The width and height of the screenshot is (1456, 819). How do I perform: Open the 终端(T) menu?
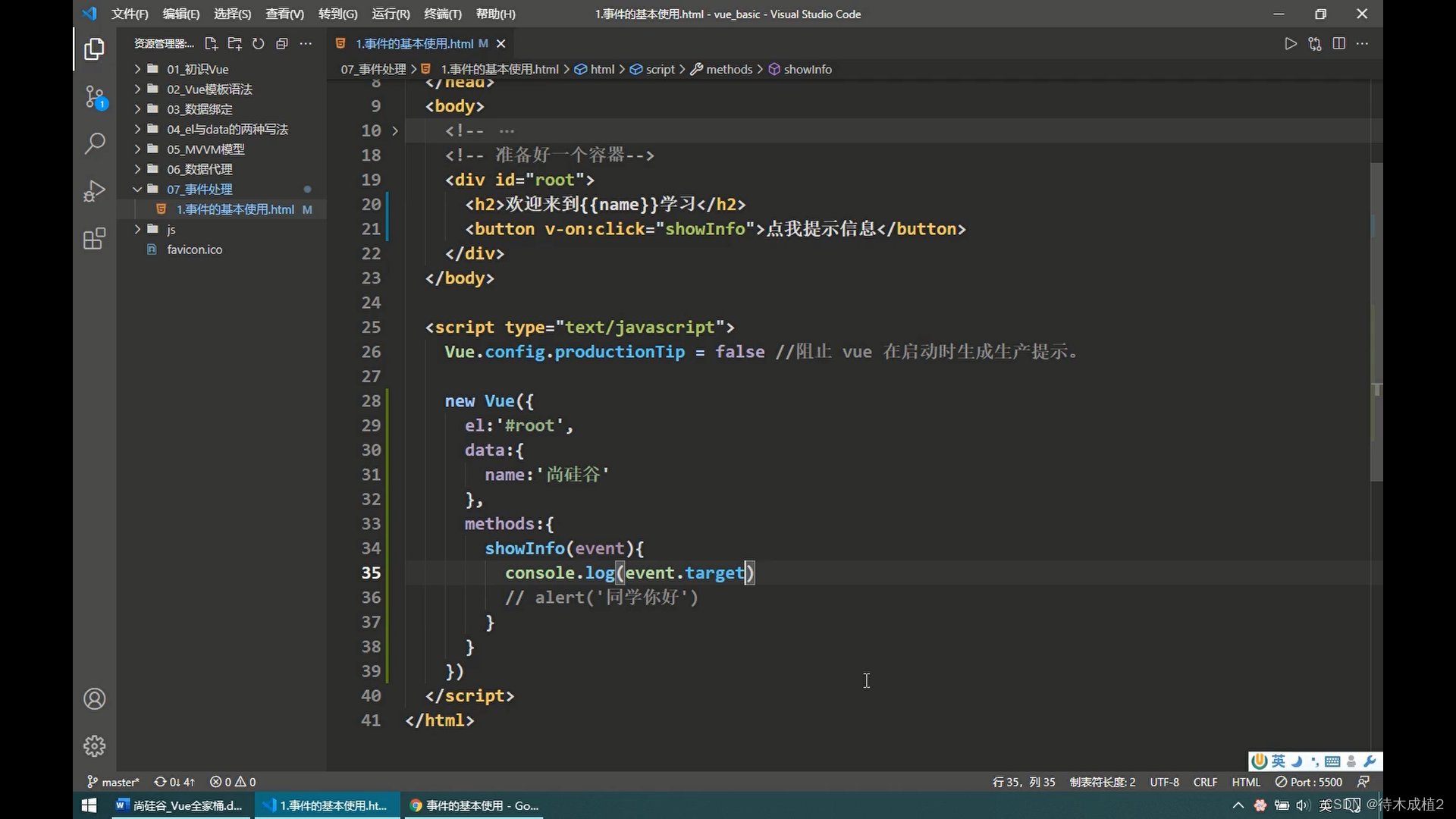pyautogui.click(x=442, y=14)
